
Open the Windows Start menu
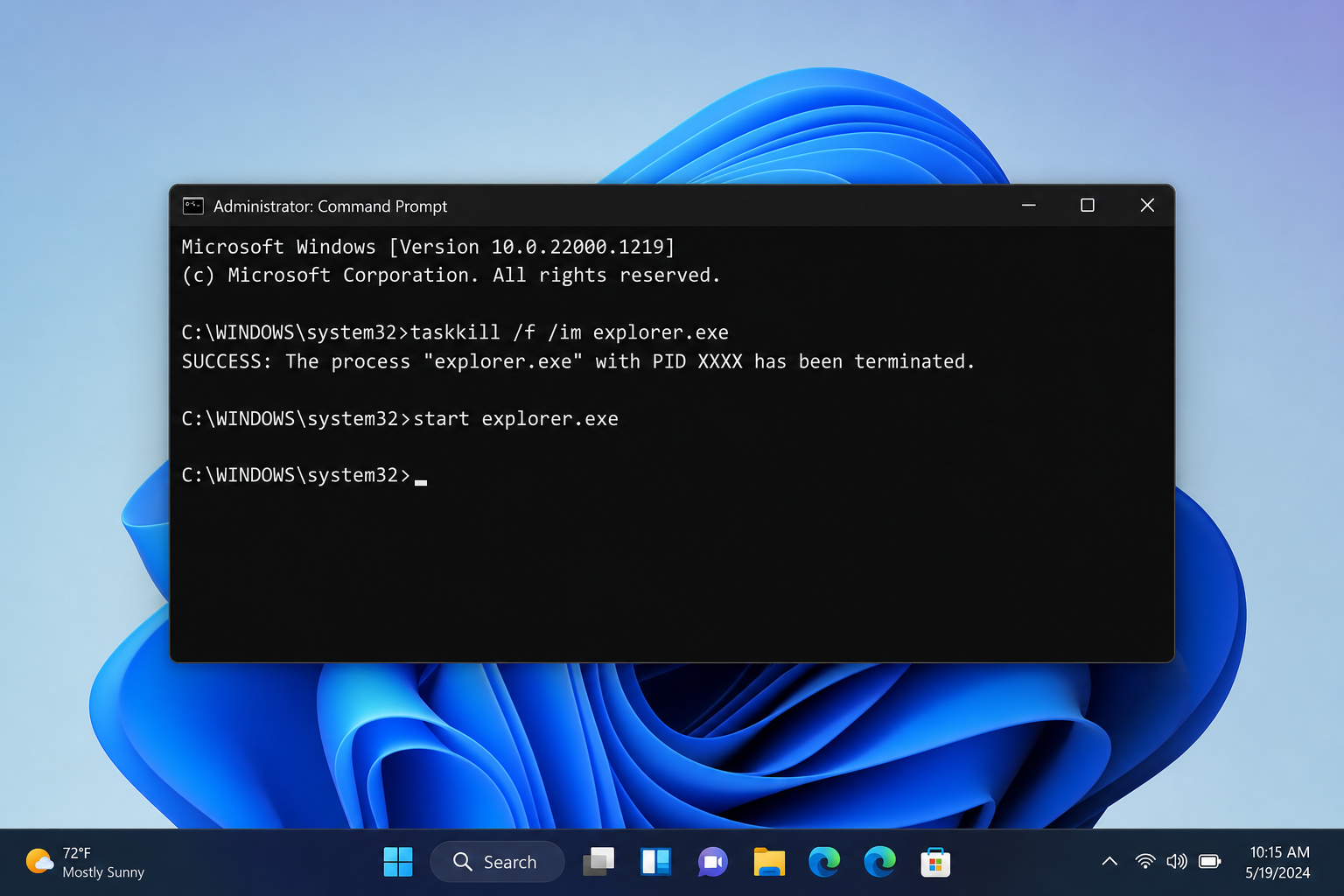398,862
